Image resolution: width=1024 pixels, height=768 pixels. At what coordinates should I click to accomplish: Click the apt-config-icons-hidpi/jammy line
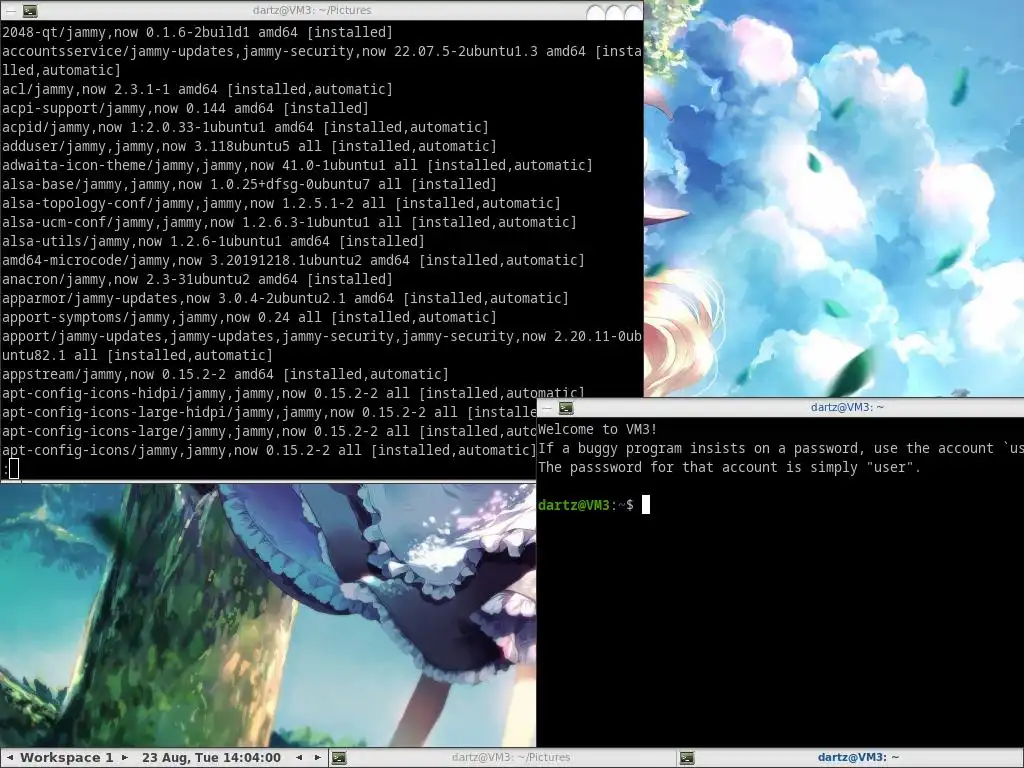click(293, 393)
